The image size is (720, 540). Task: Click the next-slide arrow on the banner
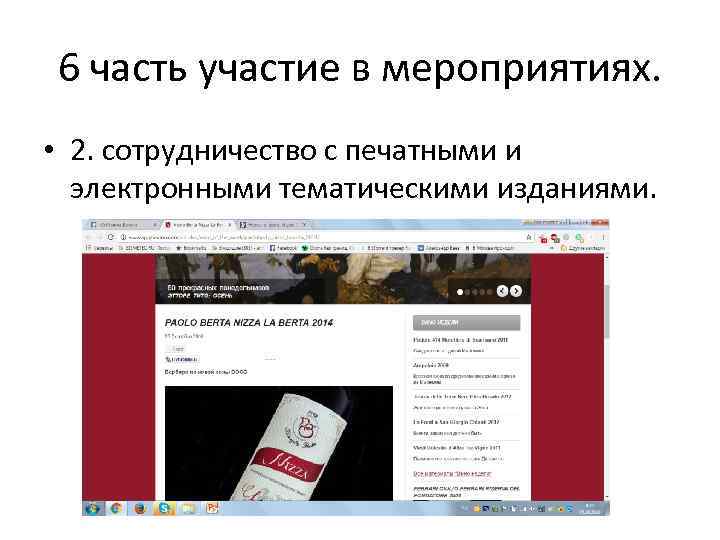click(x=516, y=291)
